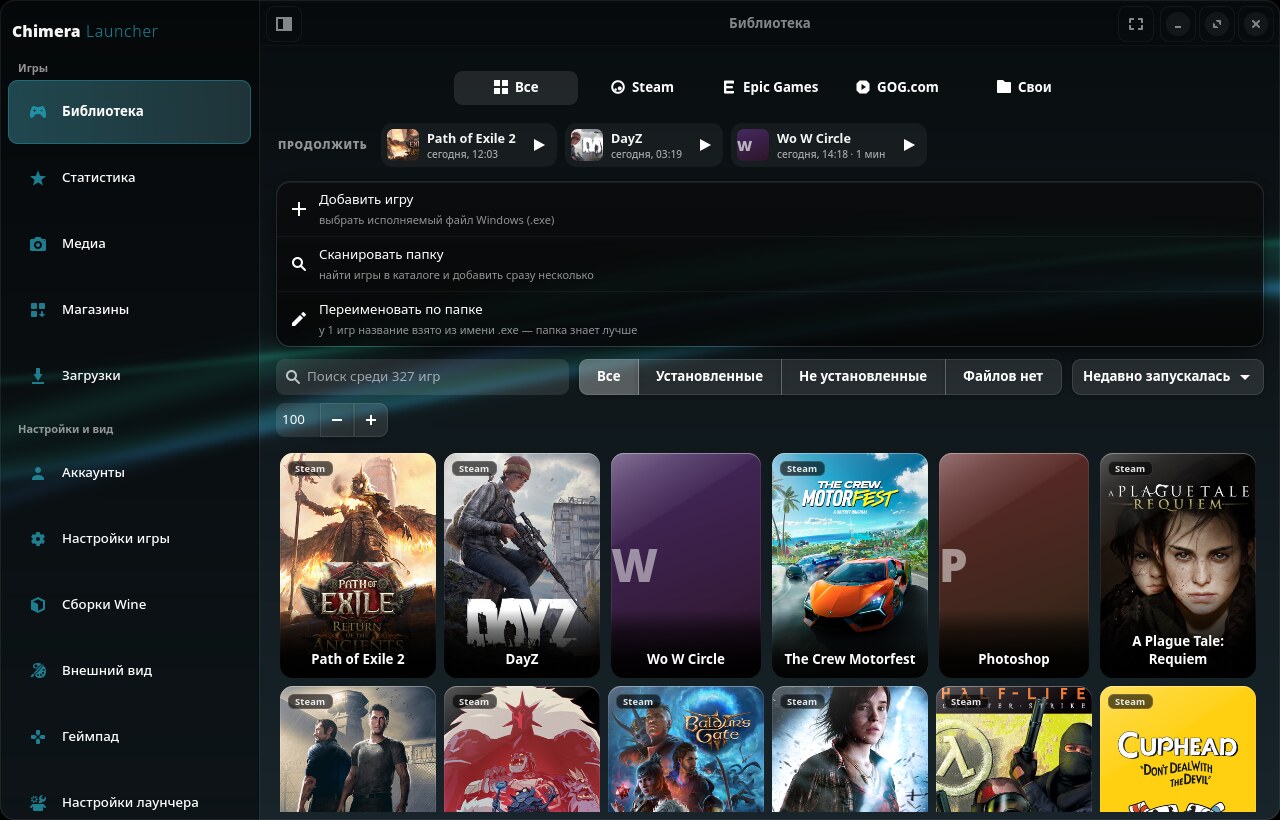Image resolution: width=1280 pixels, height=820 pixels.
Task: Play Path of Exile 2 from continue row
Action: pos(539,145)
